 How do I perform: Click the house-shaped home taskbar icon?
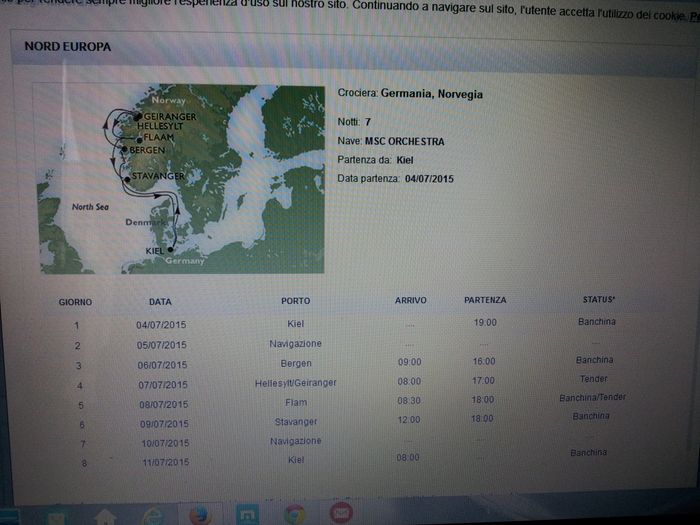coord(105,516)
